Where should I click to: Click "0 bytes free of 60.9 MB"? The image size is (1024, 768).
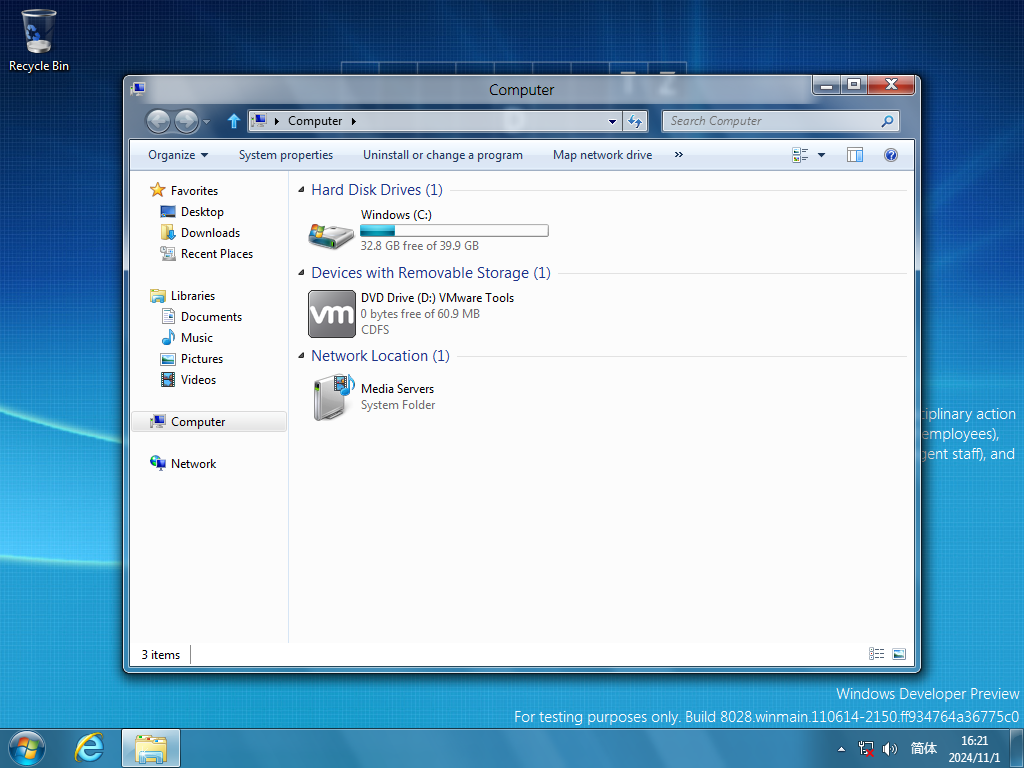420,314
